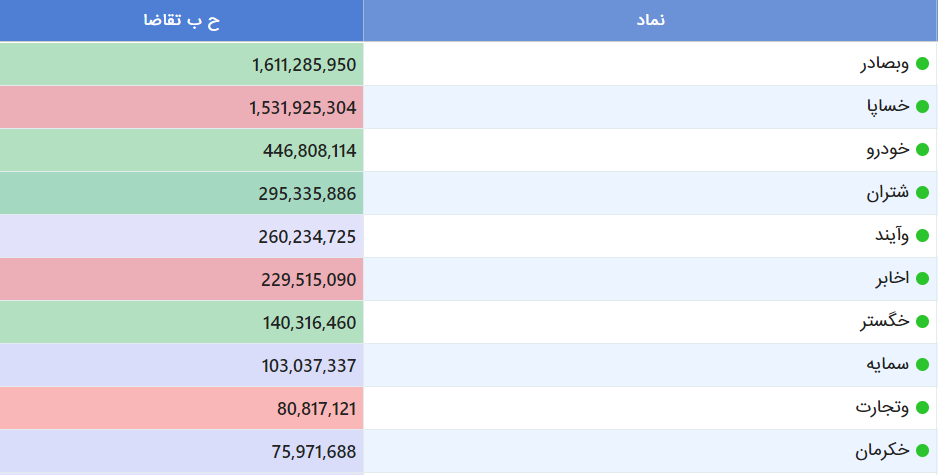Click the green status dot beside خساپا
This screenshot has height=475, width=938.
[x=922, y=106]
